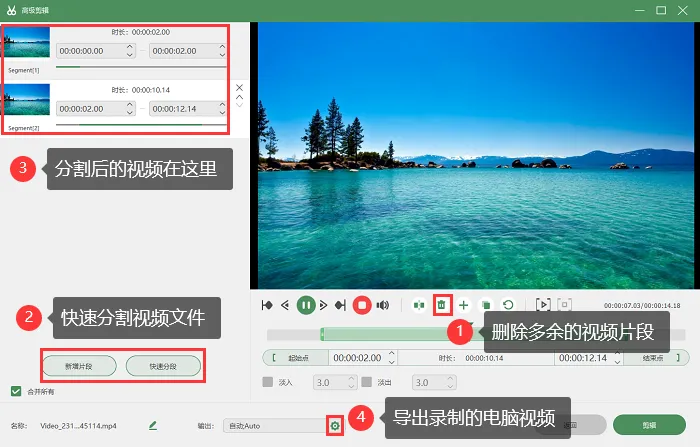The image size is (700, 447).
Task: Set the 结束点 end point
Action: [656, 358]
